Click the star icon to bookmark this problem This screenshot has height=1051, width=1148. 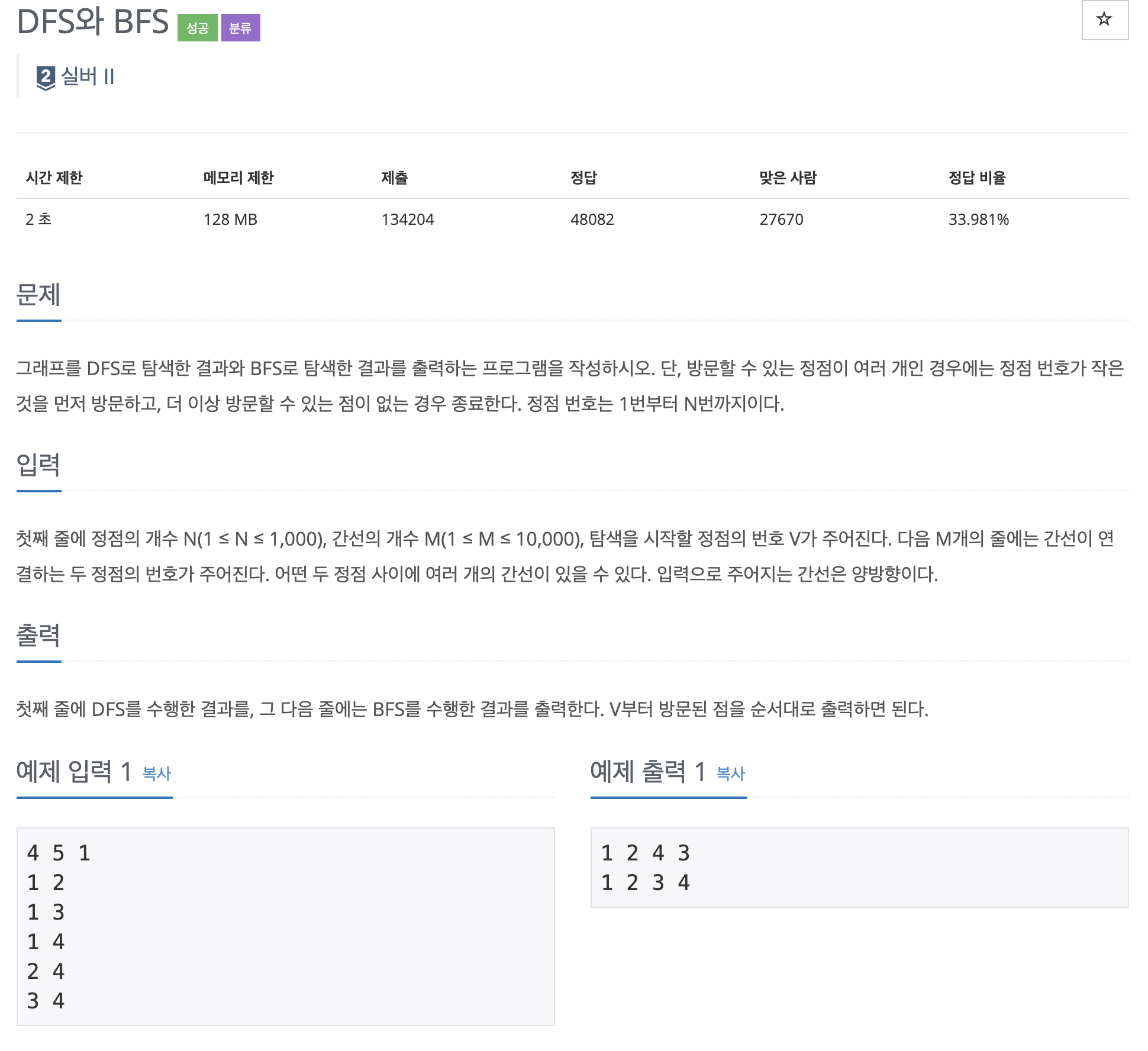click(1103, 20)
